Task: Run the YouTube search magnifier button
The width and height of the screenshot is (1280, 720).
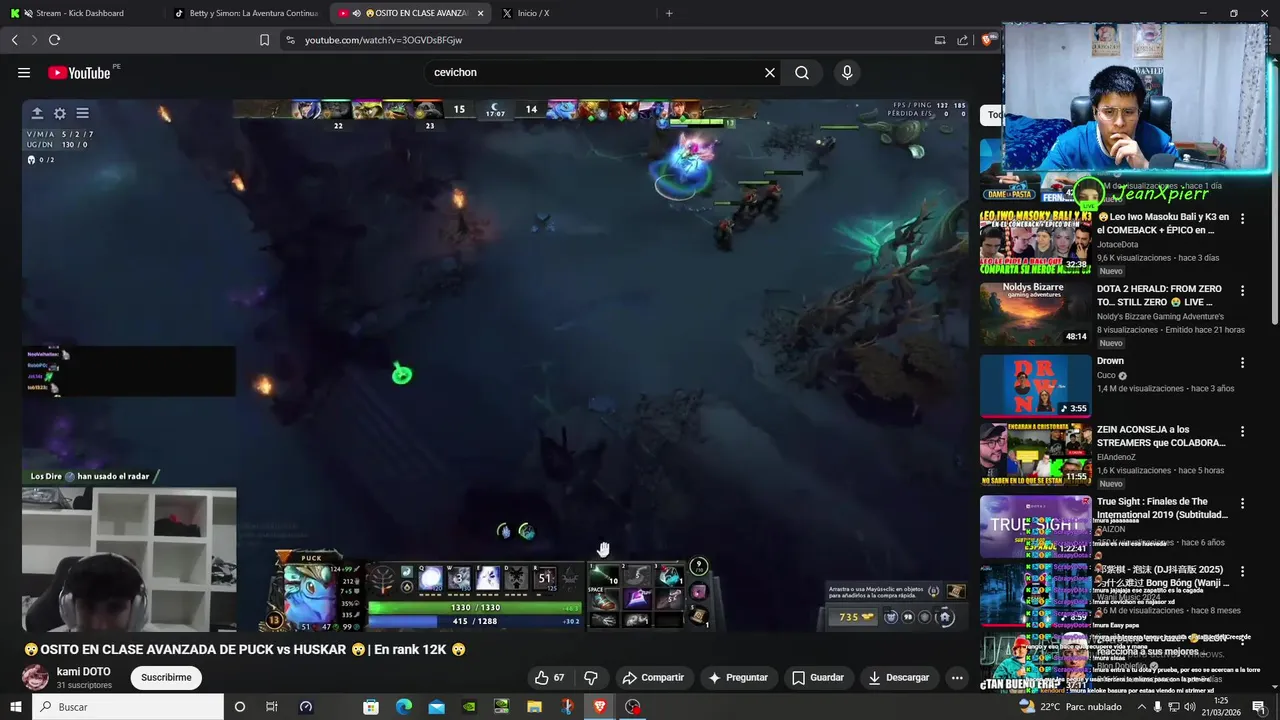Action: point(802,73)
